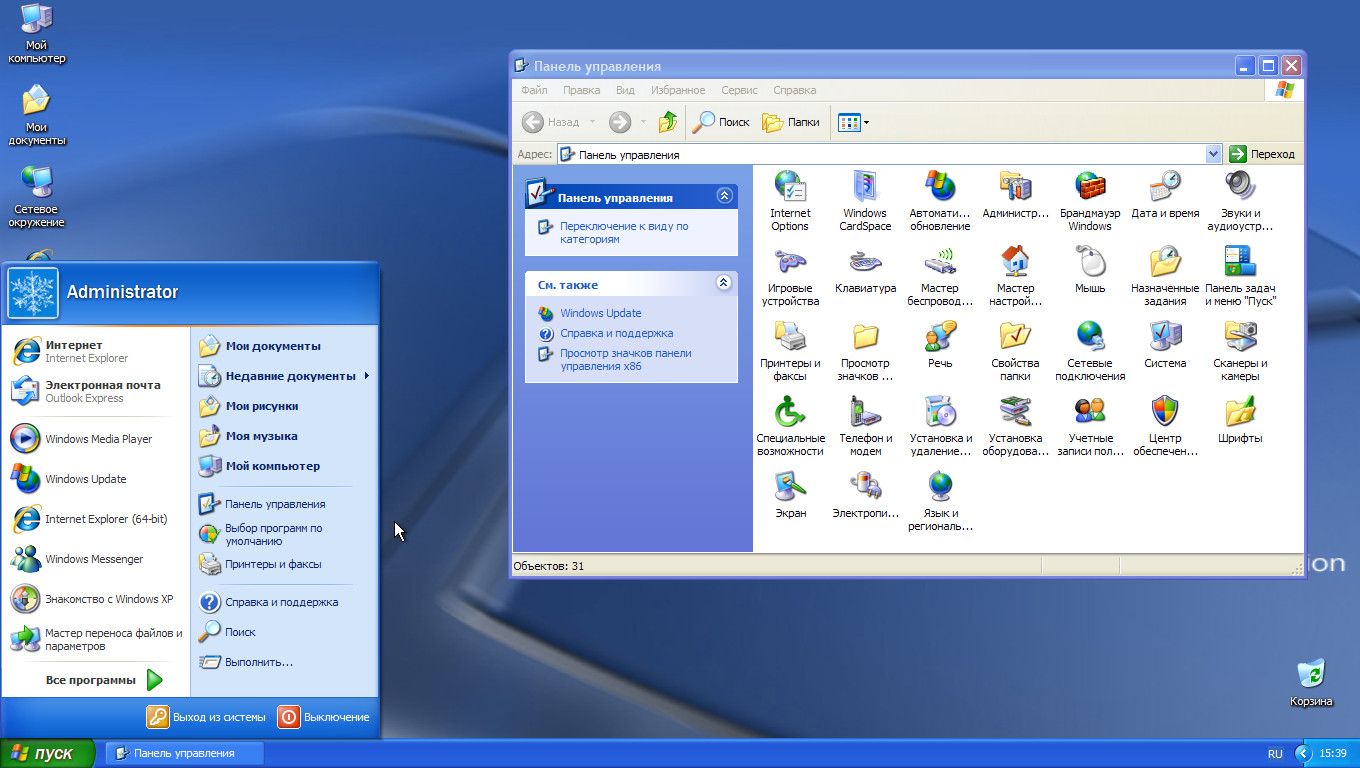The height and width of the screenshot is (768, 1360).
Task: Open the Вид menu in menu bar
Action: point(625,90)
